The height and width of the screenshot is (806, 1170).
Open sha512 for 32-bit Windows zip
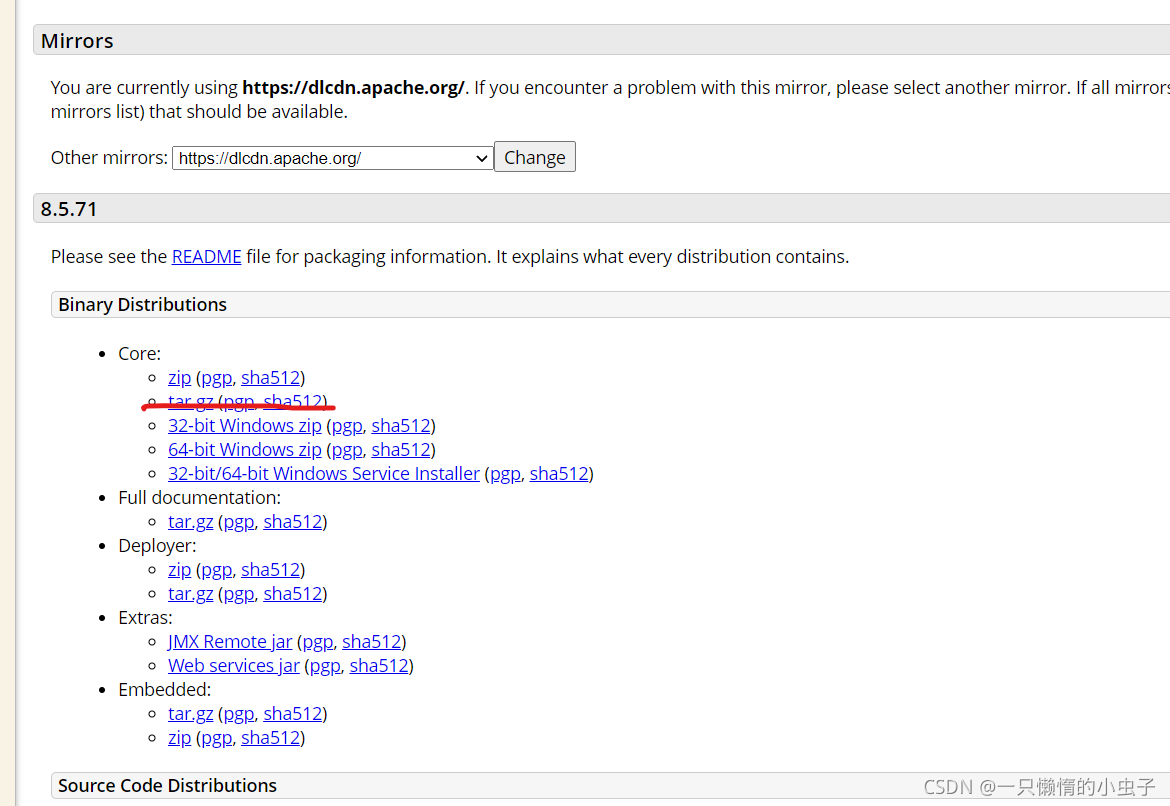point(401,425)
